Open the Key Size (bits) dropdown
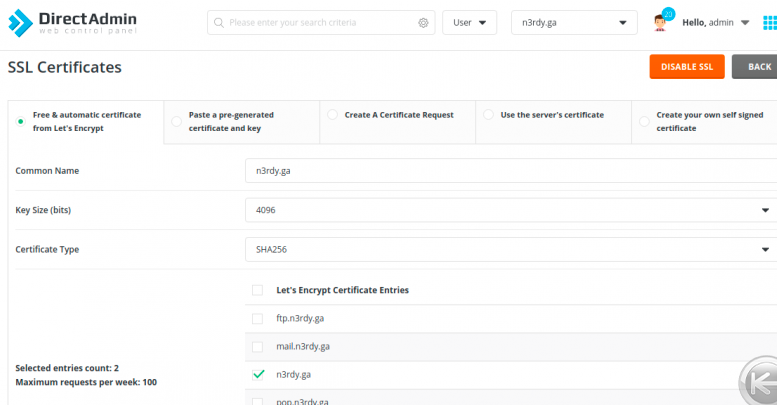 (x=511, y=210)
